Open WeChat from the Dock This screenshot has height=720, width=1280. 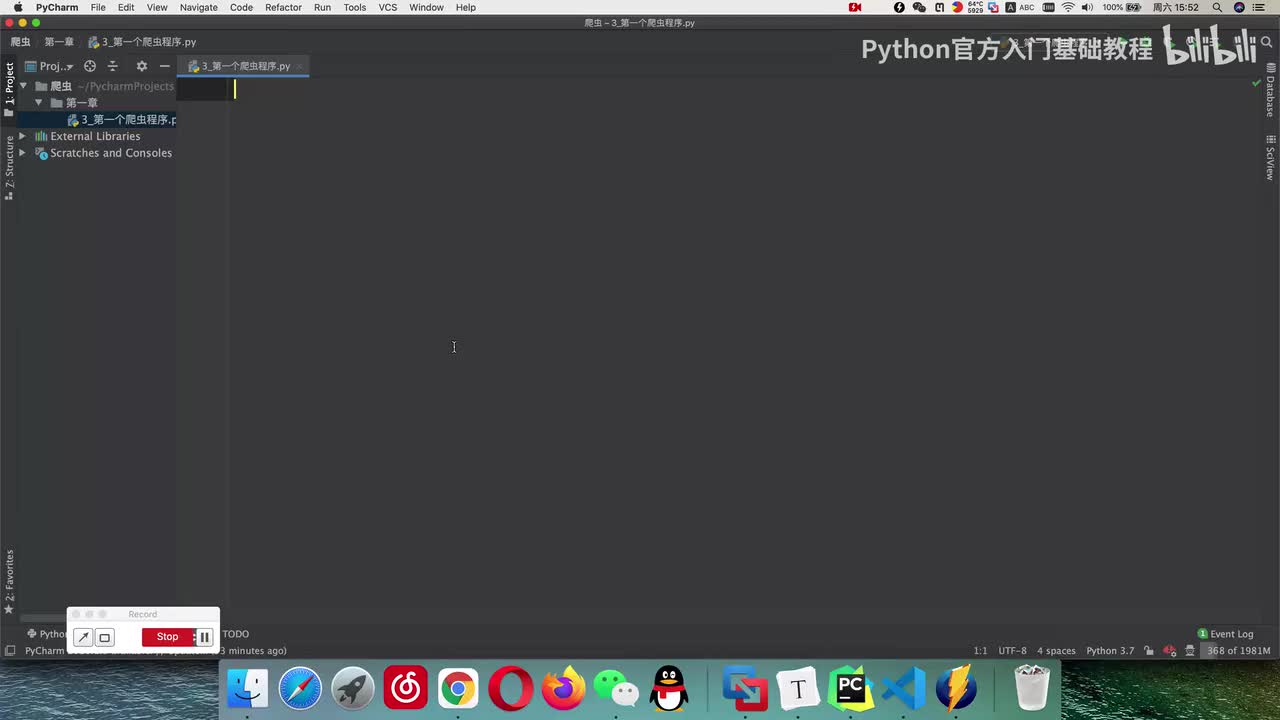616,689
